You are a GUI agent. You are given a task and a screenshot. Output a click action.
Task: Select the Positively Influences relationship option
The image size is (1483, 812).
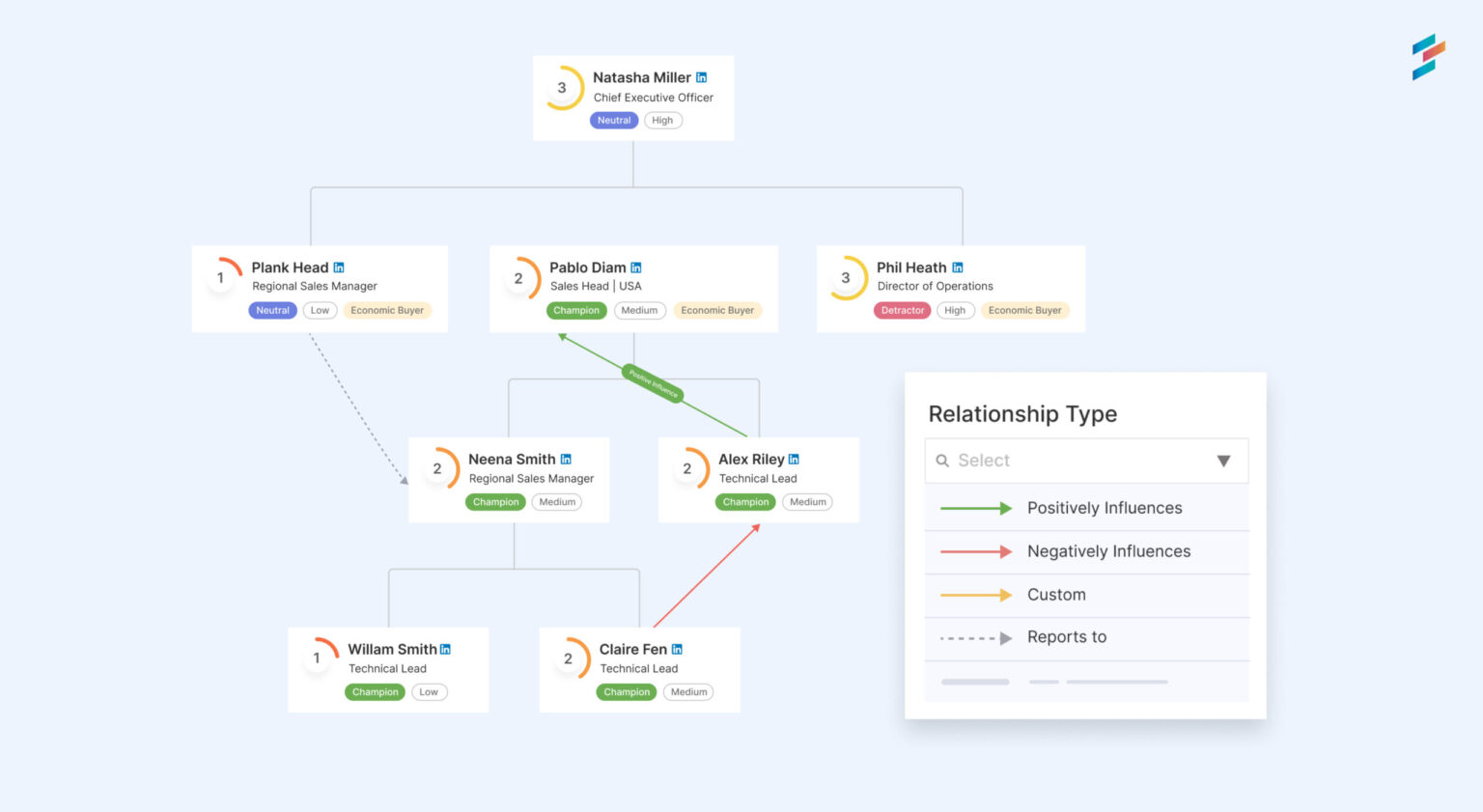1104,507
